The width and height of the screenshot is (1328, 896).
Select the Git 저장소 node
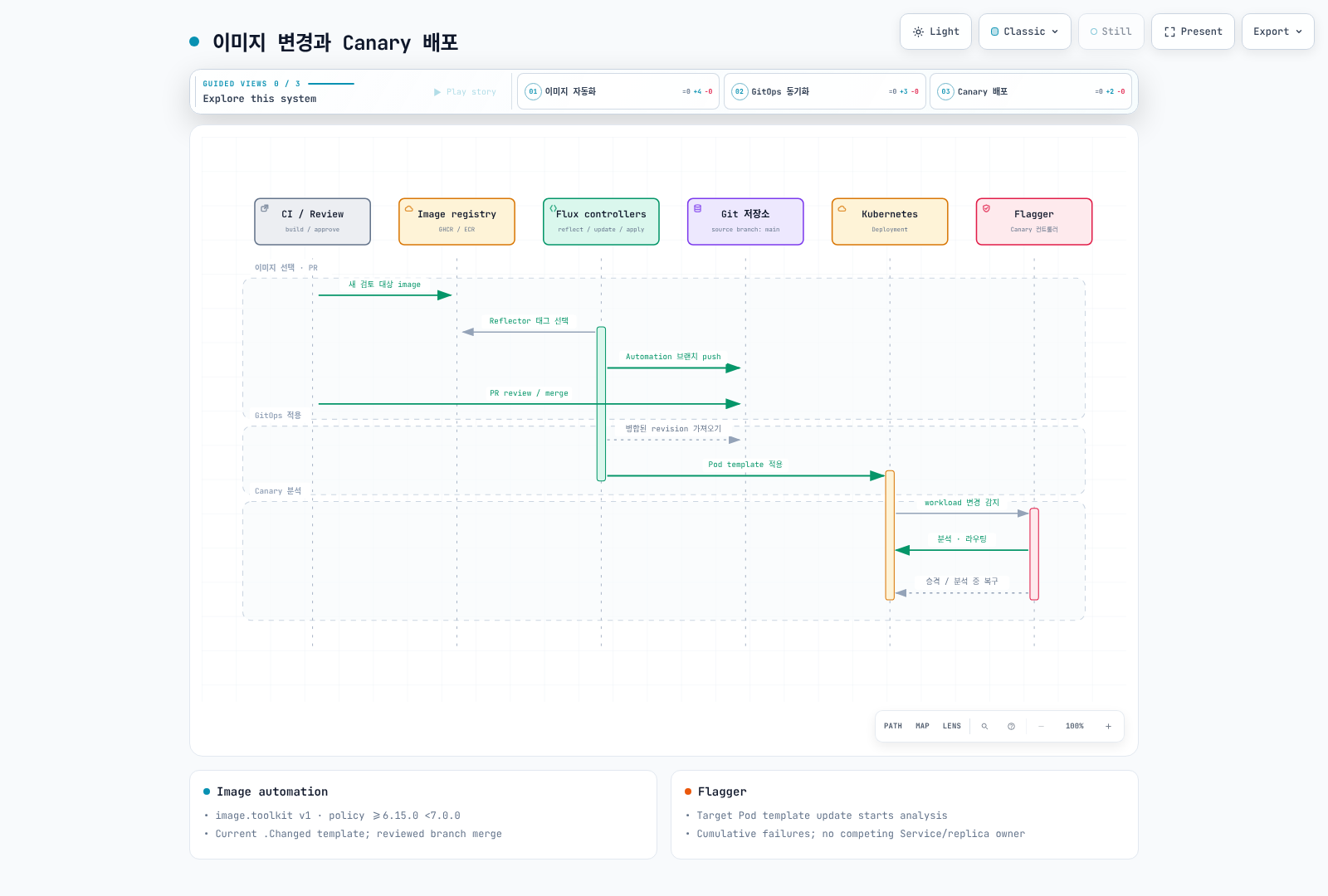(745, 222)
